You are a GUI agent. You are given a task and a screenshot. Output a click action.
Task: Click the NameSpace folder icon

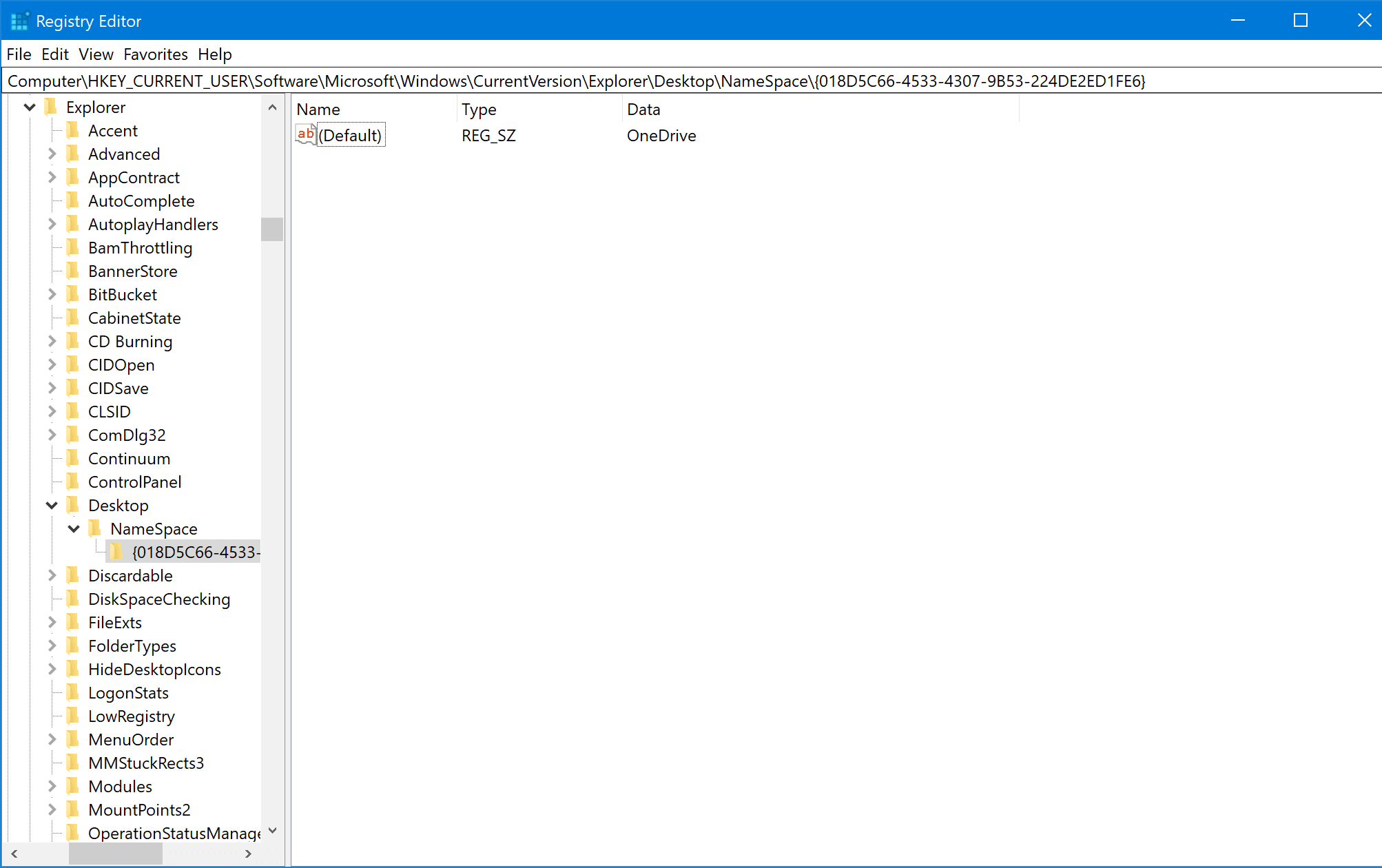pos(95,529)
